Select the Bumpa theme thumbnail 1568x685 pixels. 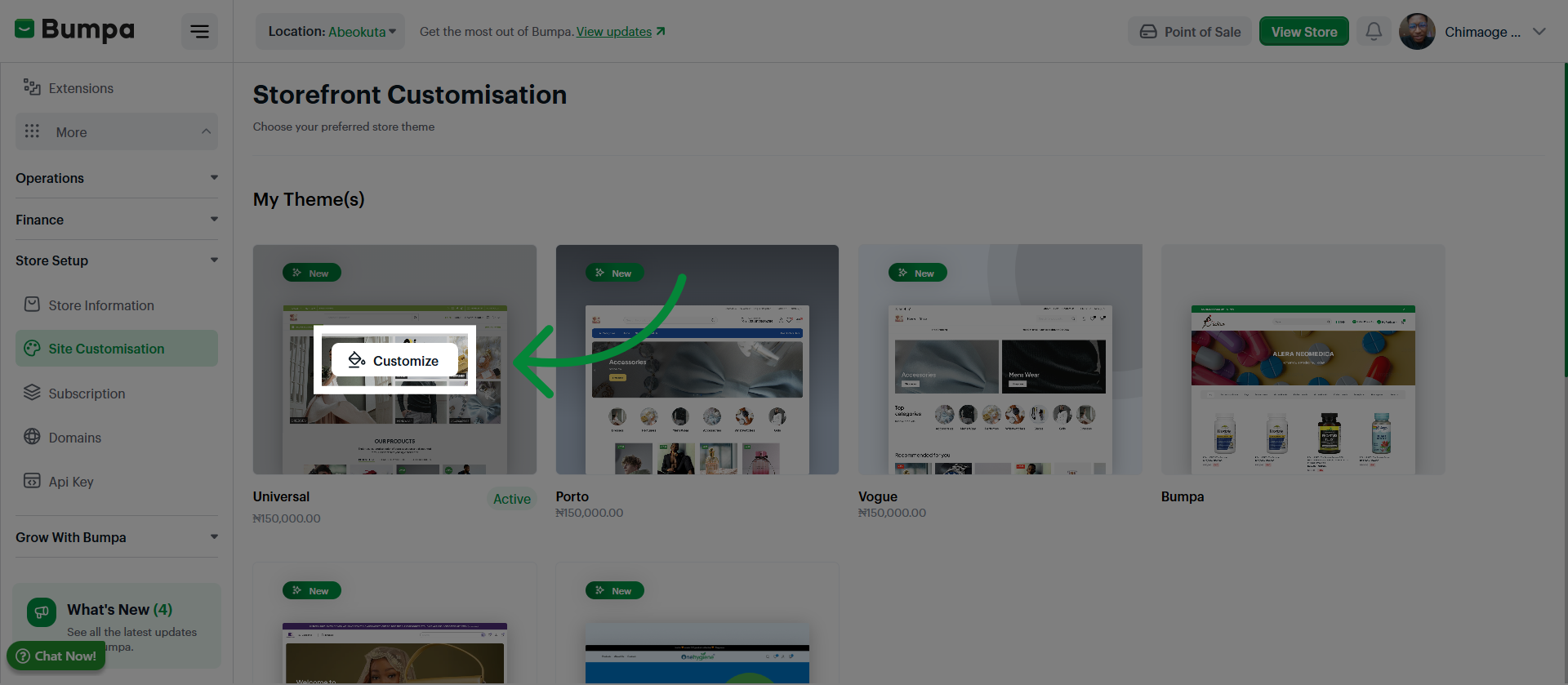1303,359
